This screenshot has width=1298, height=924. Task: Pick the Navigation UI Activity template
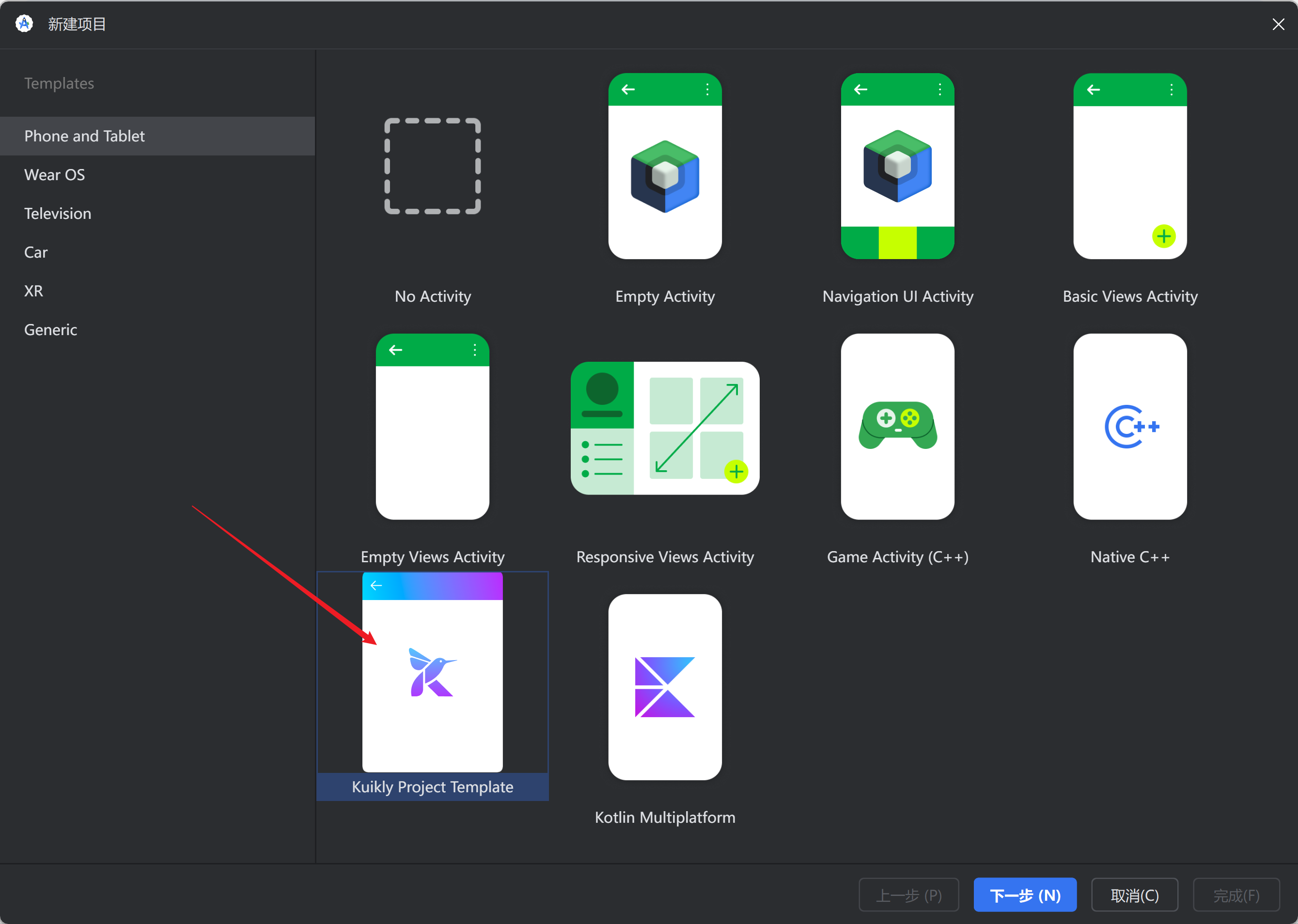coord(897,166)
